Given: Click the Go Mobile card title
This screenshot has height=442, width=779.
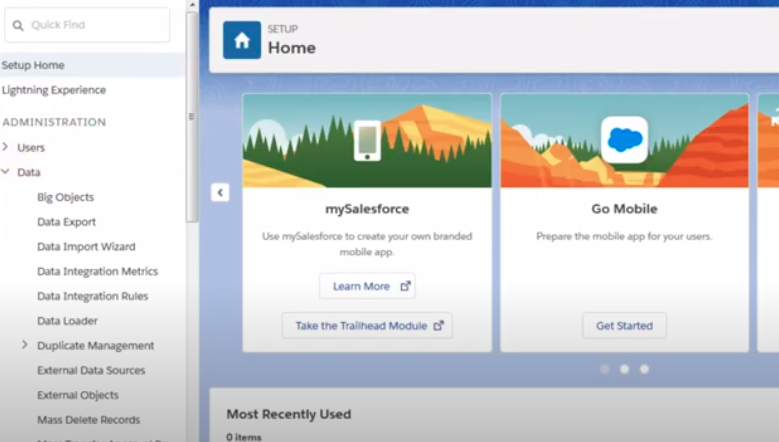Looking at the screenshot, I should point(624,209).
